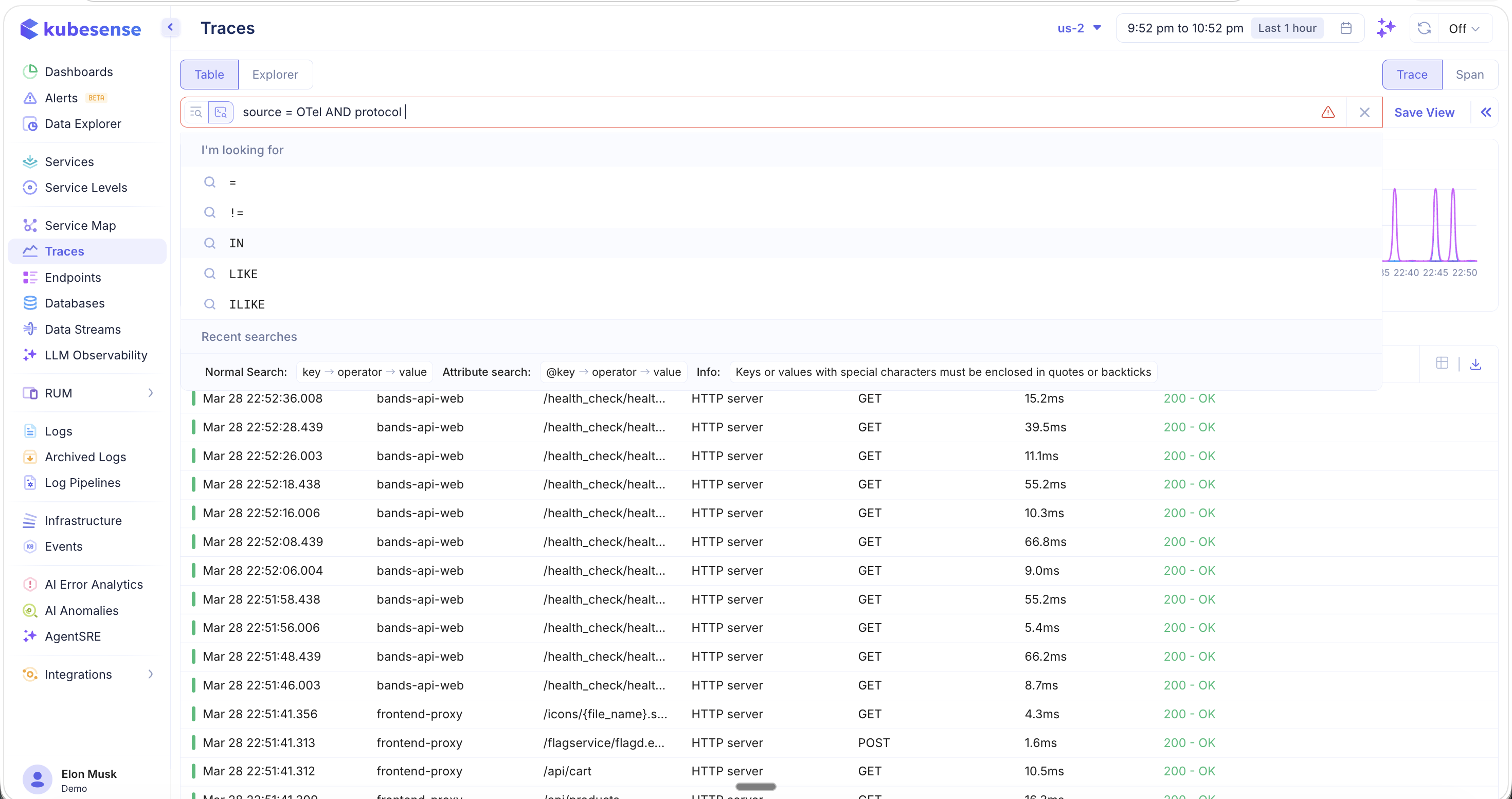The image size is (1512, 799).
Task: Select the Archived Logs section
Action: [x=85, y=457]
